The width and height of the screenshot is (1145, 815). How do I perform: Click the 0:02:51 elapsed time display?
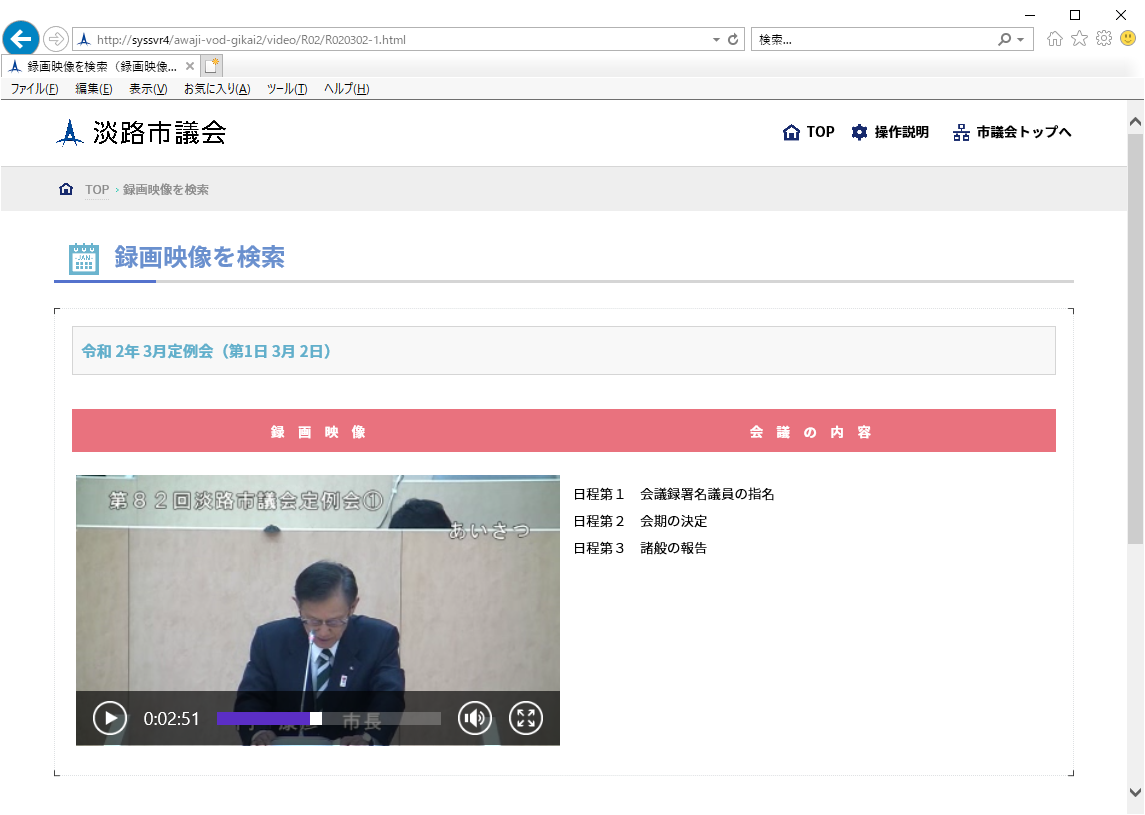coord(172,719)
